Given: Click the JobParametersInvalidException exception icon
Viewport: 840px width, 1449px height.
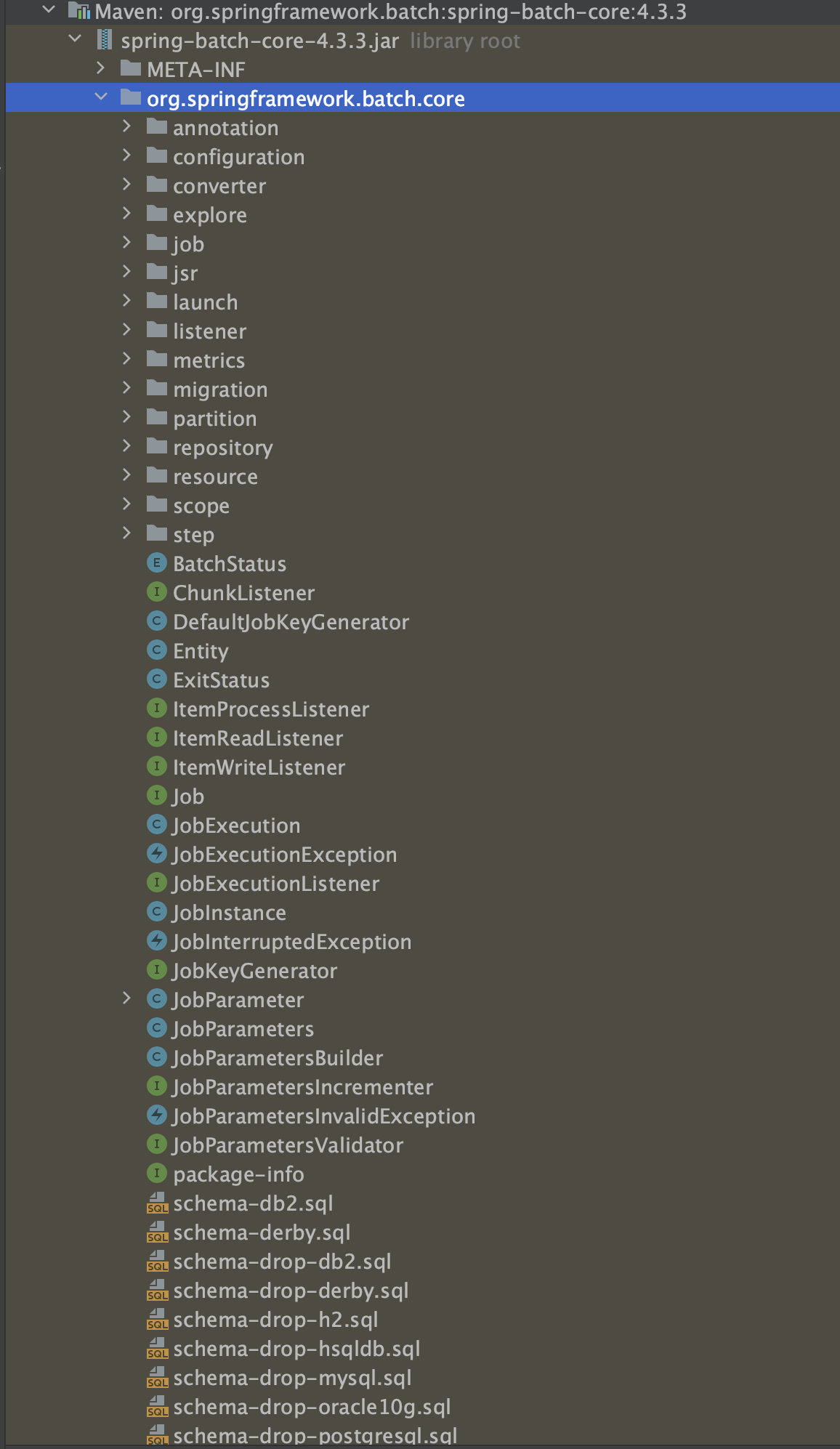Looking at the screenshot, I should 156,1115.
